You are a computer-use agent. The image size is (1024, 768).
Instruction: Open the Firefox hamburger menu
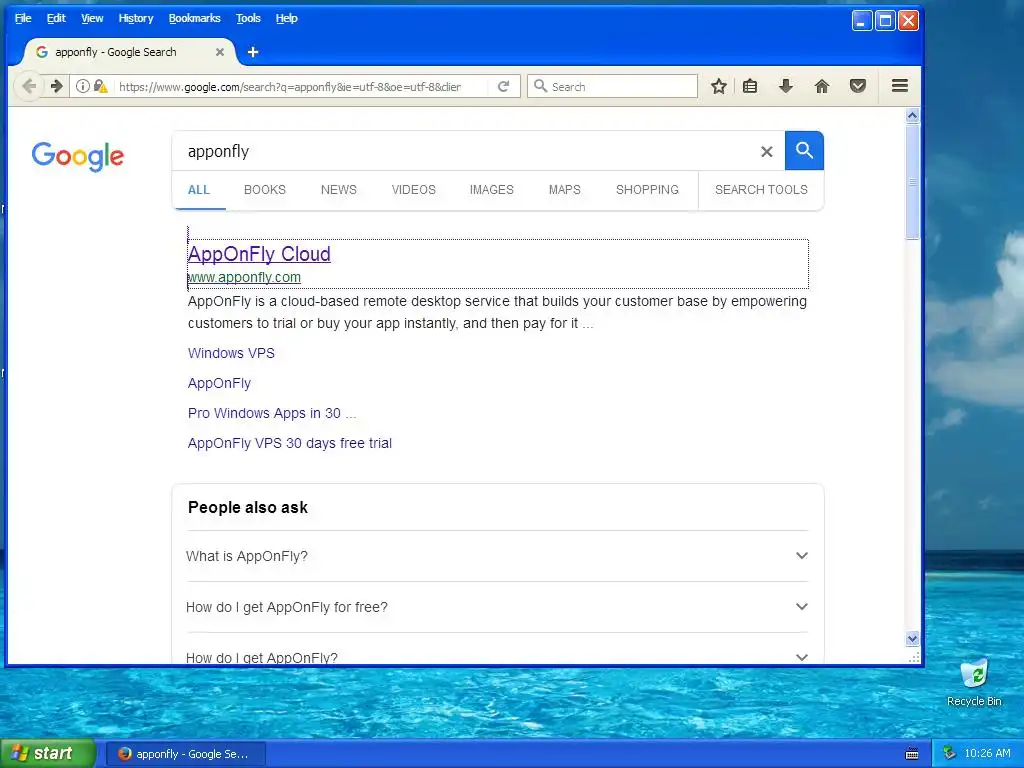point(900,86)
